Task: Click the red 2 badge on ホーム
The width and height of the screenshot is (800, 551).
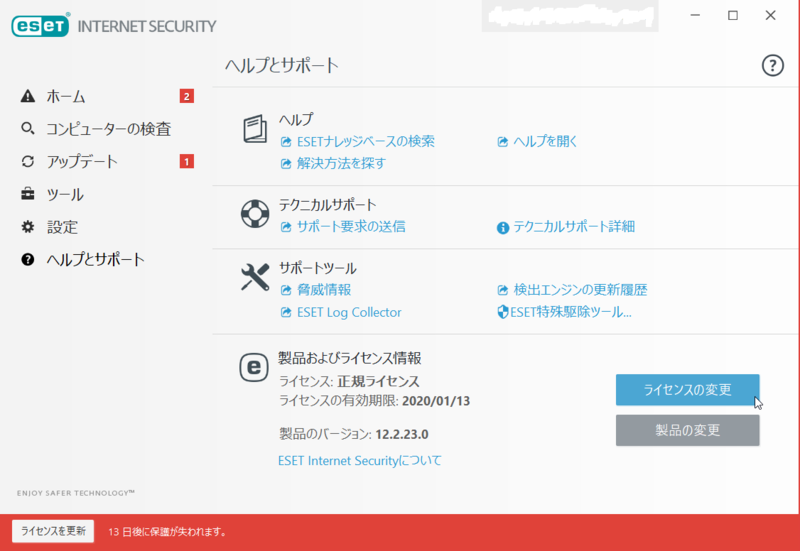Action: click(x=187, y=96)
